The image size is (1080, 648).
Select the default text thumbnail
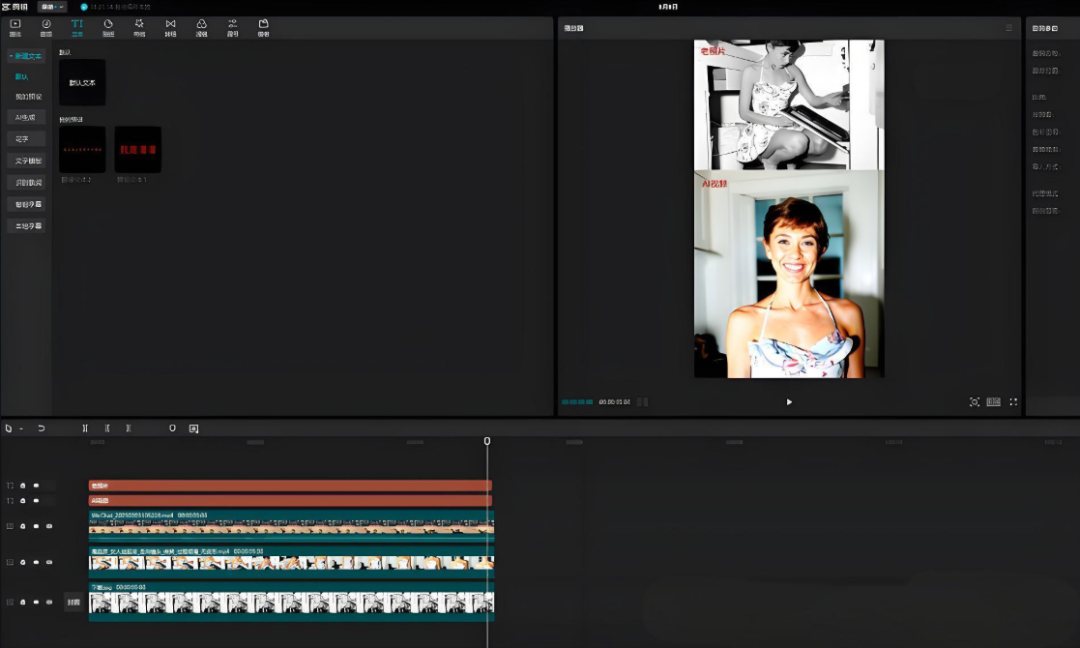(x=82, y=82)
